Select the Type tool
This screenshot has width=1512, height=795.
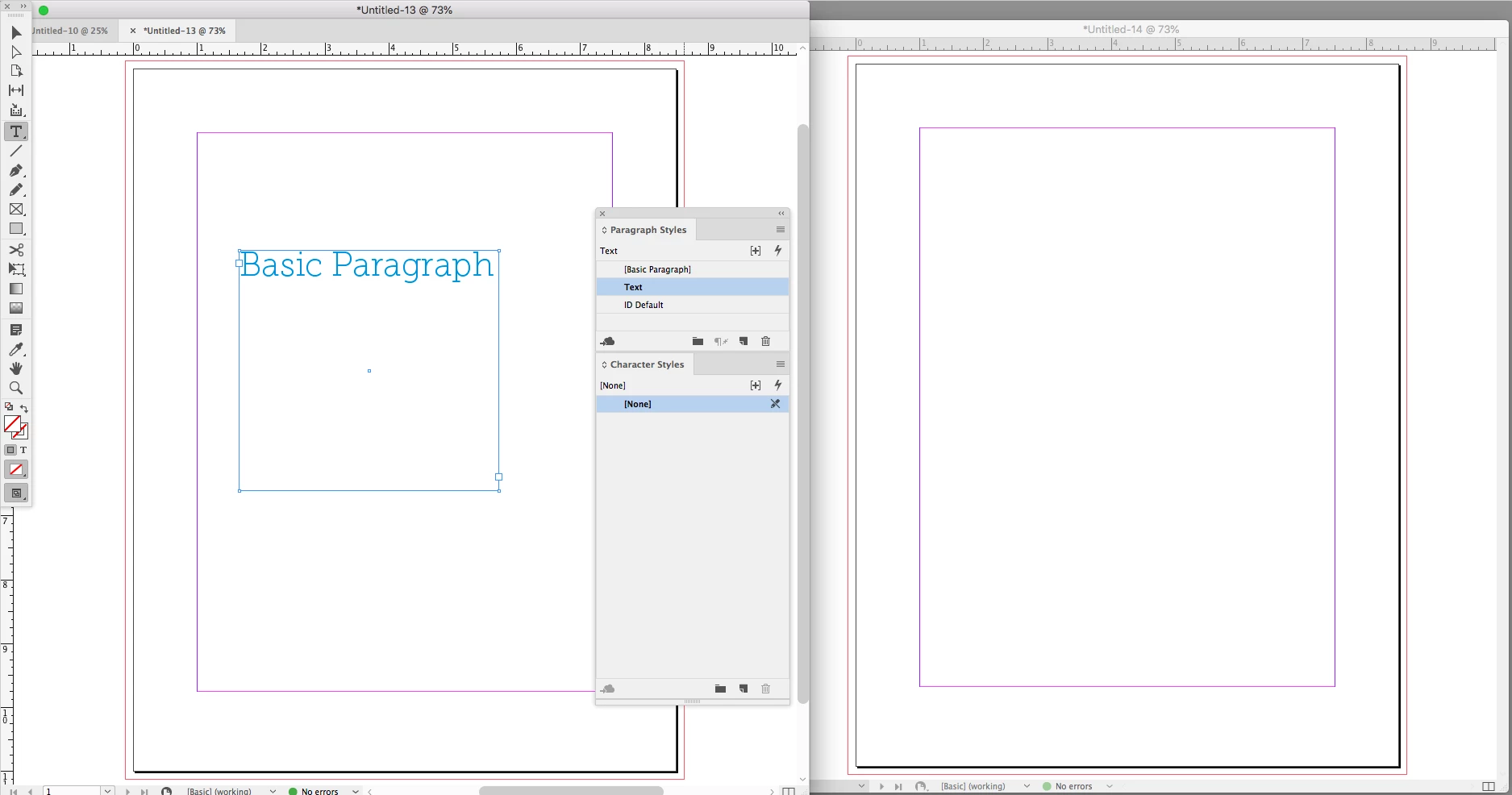point(16,131)
